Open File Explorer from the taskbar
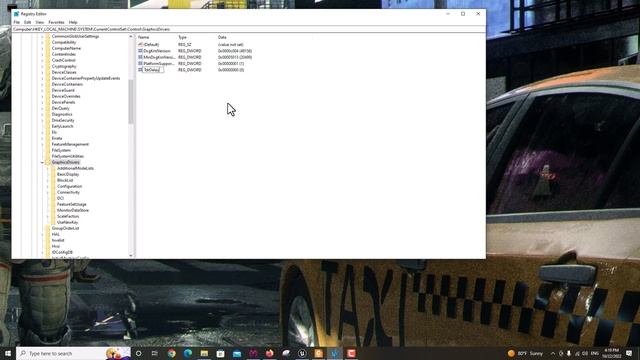The width and height of the screenshot is (640, 360). (x=204, y=353)
